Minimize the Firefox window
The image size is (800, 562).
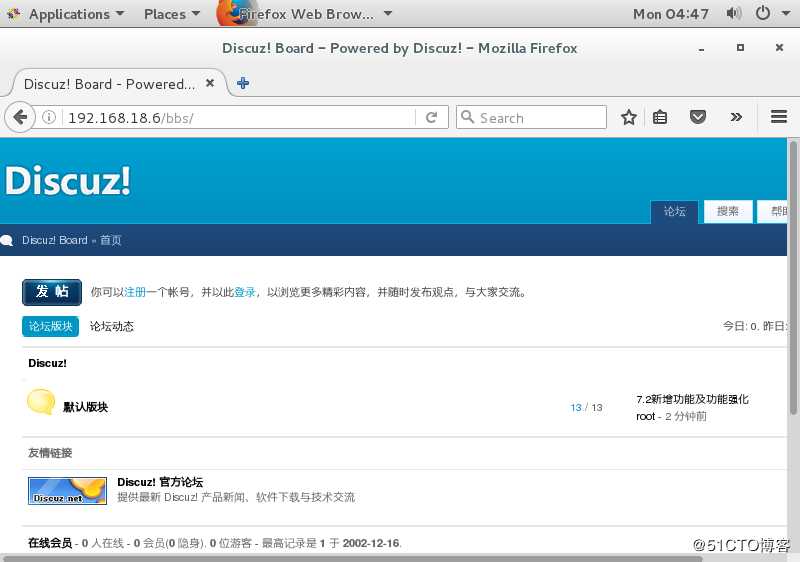(x=702, y=49)
